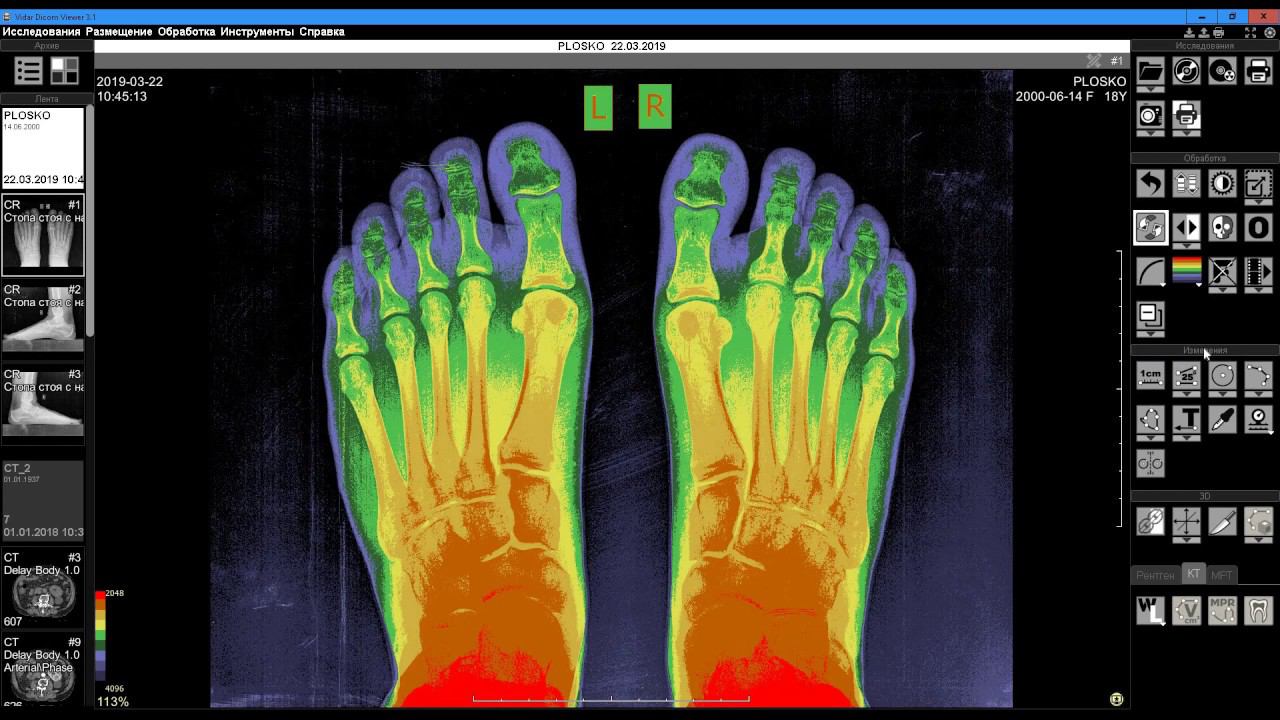1280x720 pixels.
Task: Expand the dropdown under the angle tool
Action: [1186, 395]
